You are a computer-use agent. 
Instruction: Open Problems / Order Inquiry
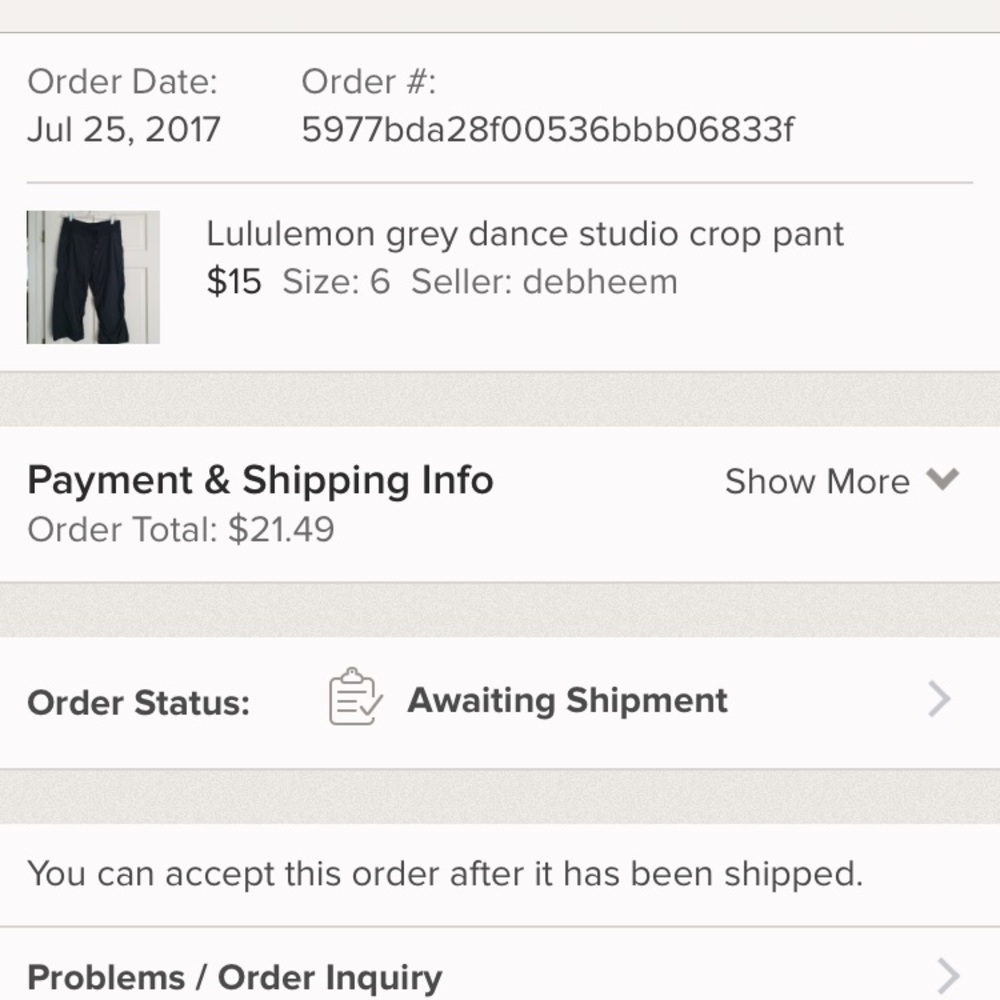[x=235, y=977]
